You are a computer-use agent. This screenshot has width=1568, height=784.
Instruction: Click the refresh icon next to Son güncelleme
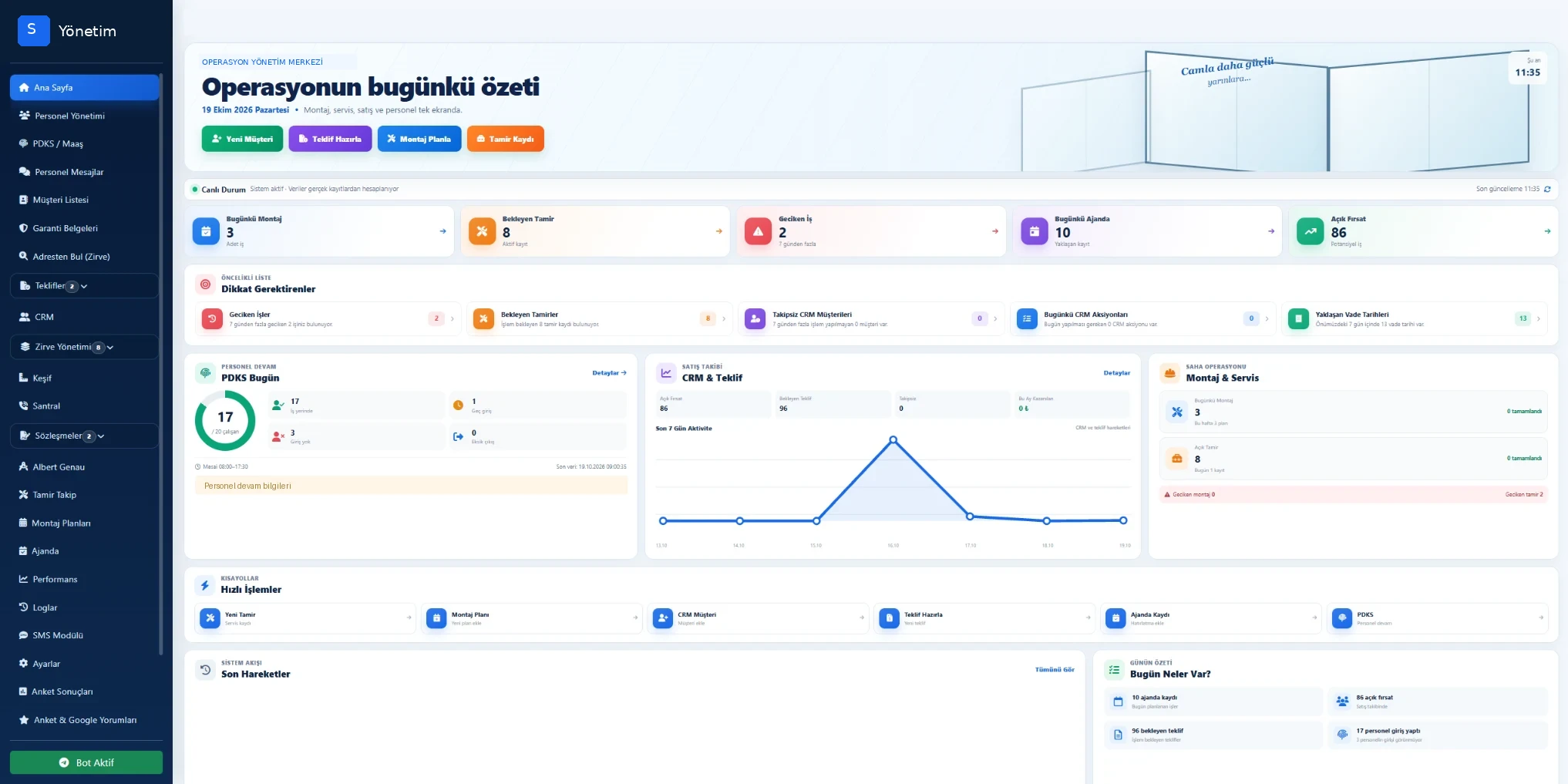click(1547, 189)
